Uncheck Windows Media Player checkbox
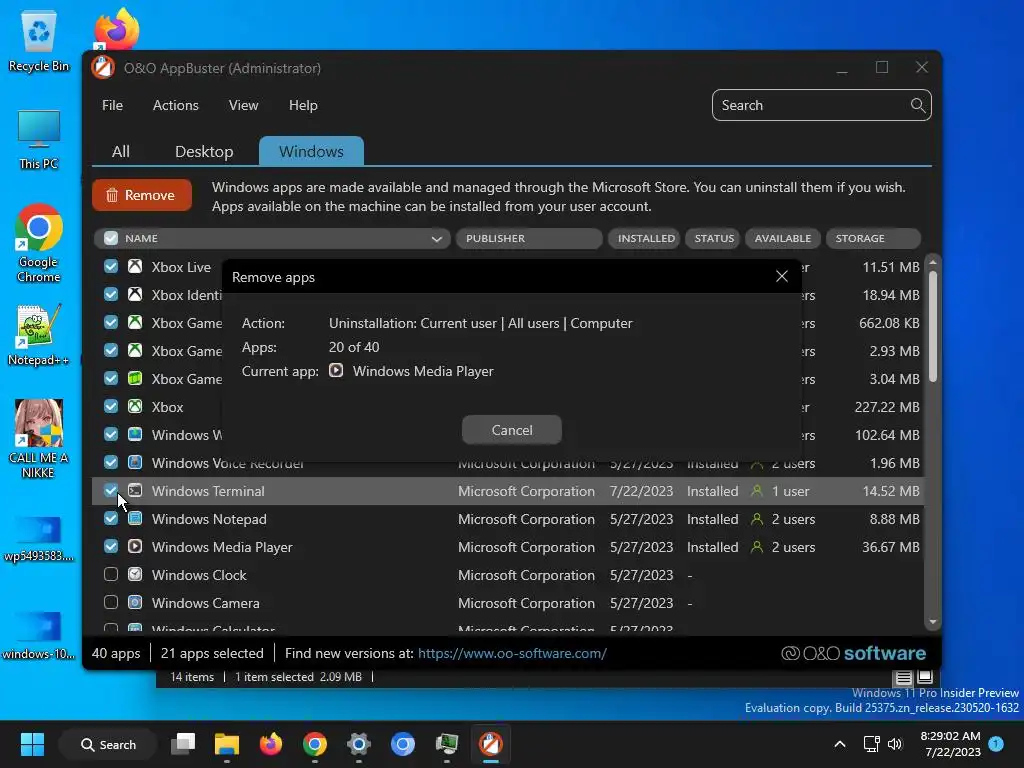Screen dimensions: 1024x768 pos(111,547)
